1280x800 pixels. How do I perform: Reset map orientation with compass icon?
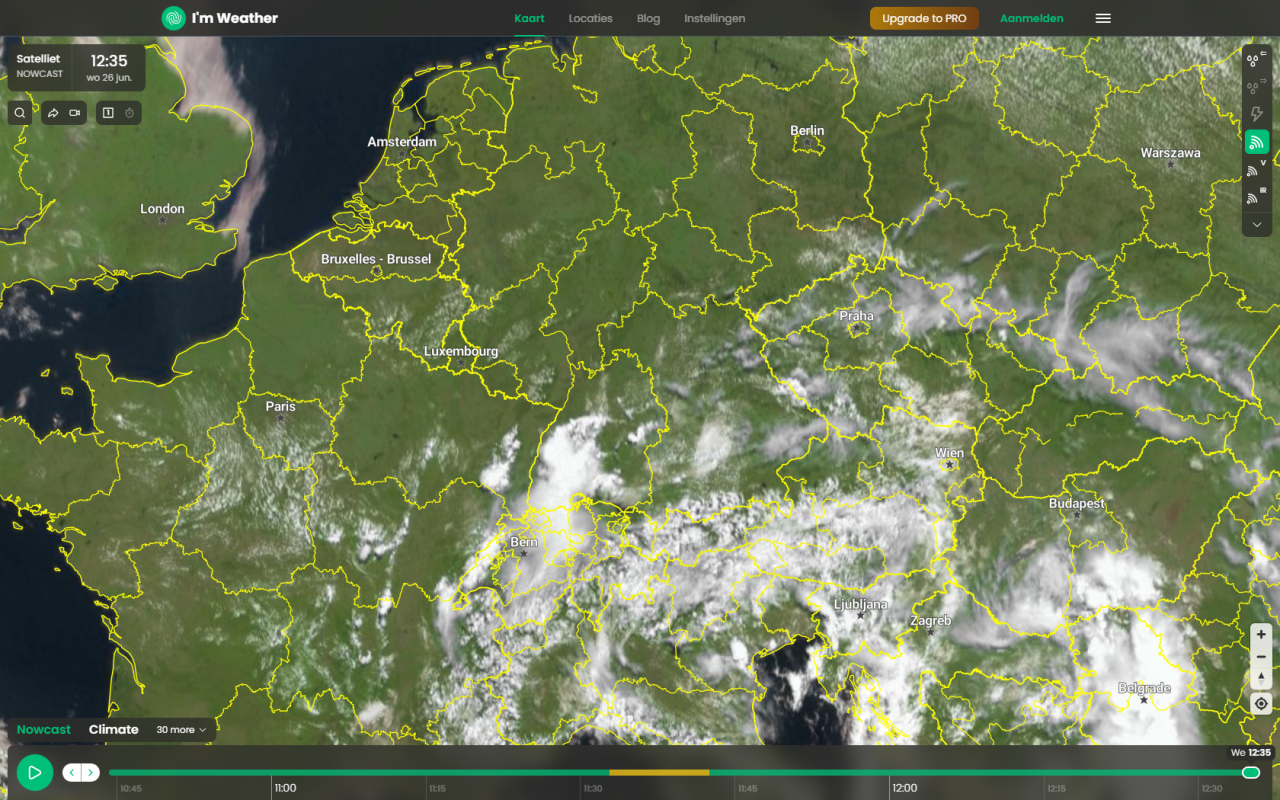(1261, 679)
